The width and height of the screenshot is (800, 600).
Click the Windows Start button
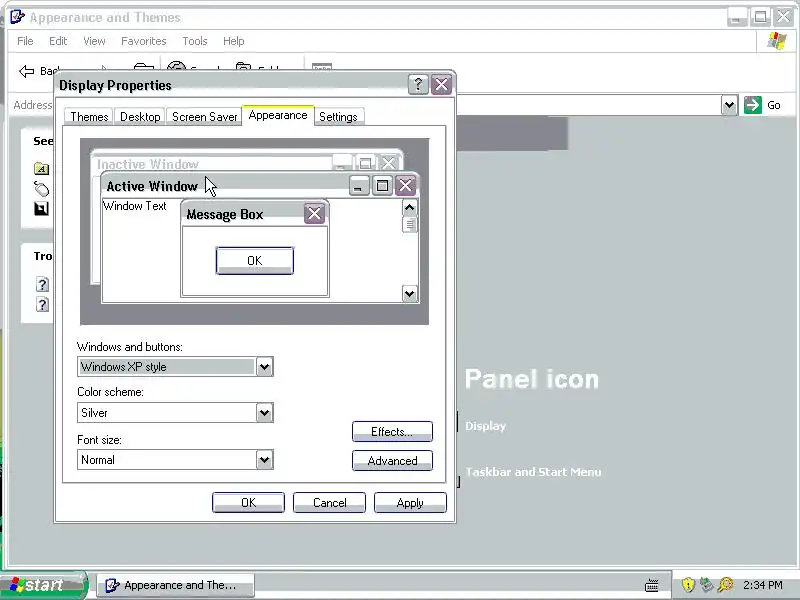[x=43, y=585]
